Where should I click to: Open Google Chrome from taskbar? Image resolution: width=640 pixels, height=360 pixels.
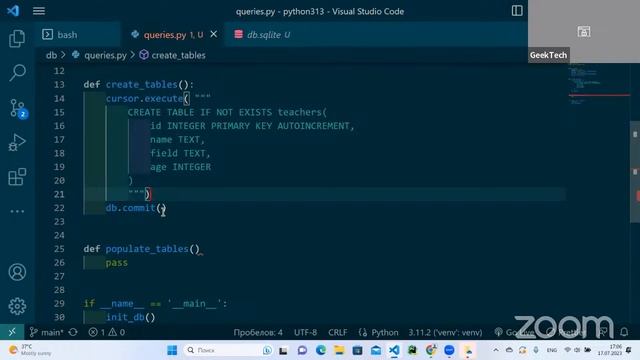click(x=431, y=350)
